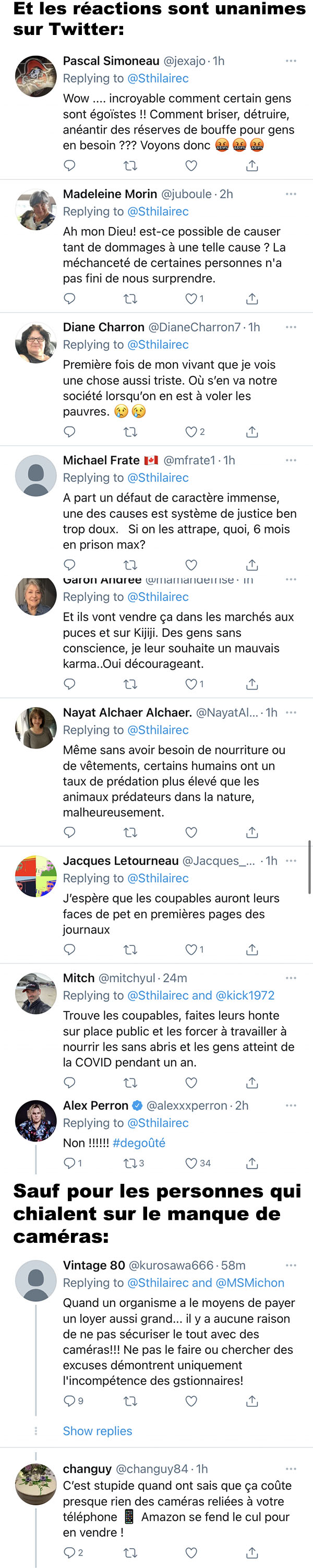The image size is (313, 1568).
Task: Like Diane Charron's tweet
Action: tap(191, 432)
